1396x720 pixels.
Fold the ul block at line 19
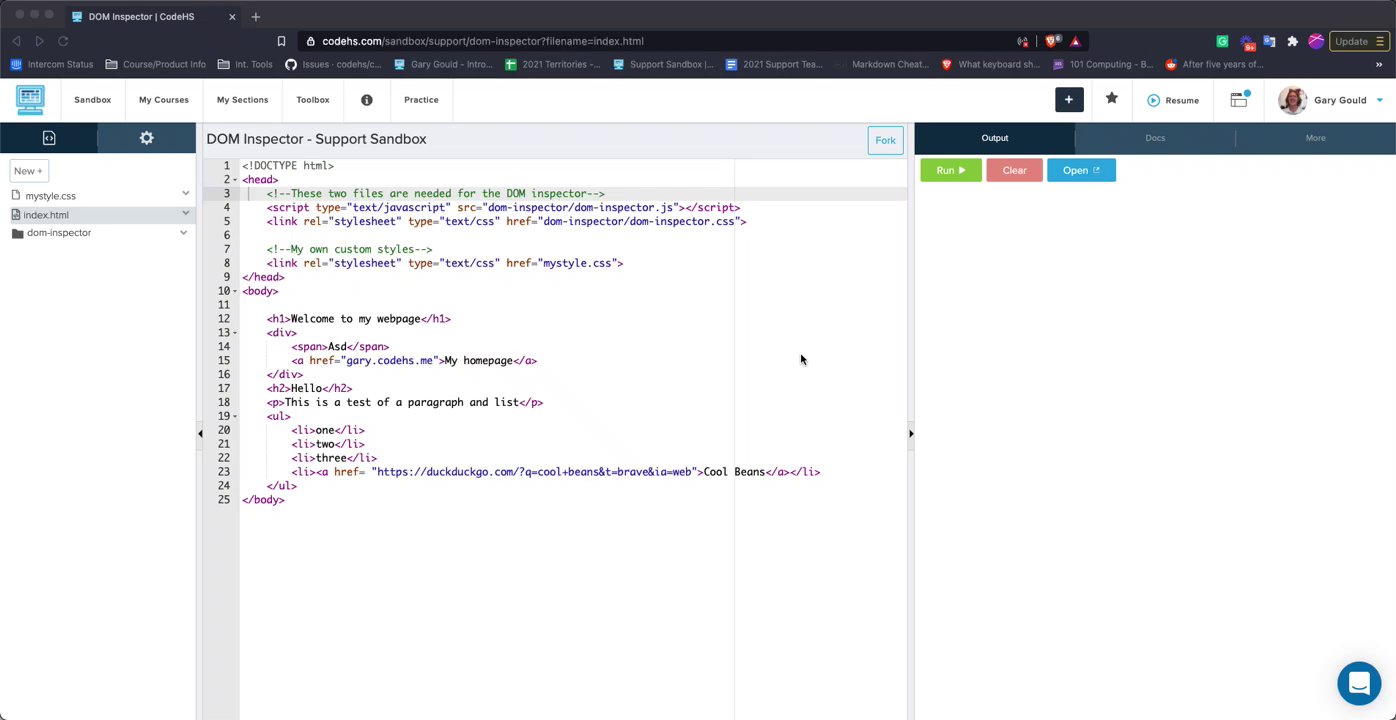(235, 416)
